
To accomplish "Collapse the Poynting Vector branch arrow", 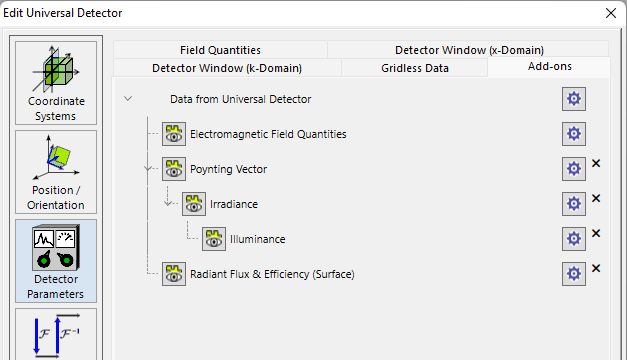I will [148, 168].
